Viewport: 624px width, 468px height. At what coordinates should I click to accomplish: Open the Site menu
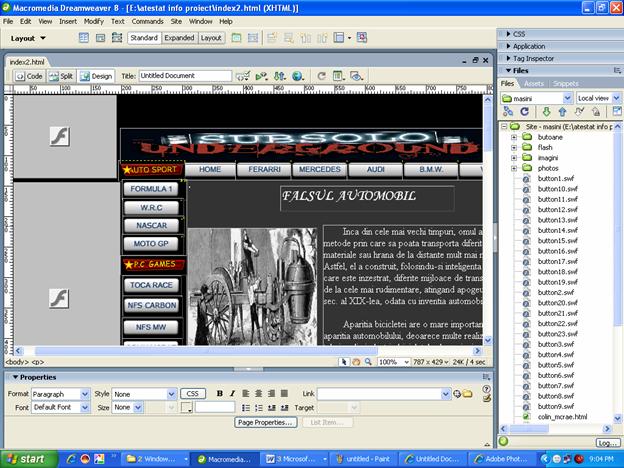(176, 21)
